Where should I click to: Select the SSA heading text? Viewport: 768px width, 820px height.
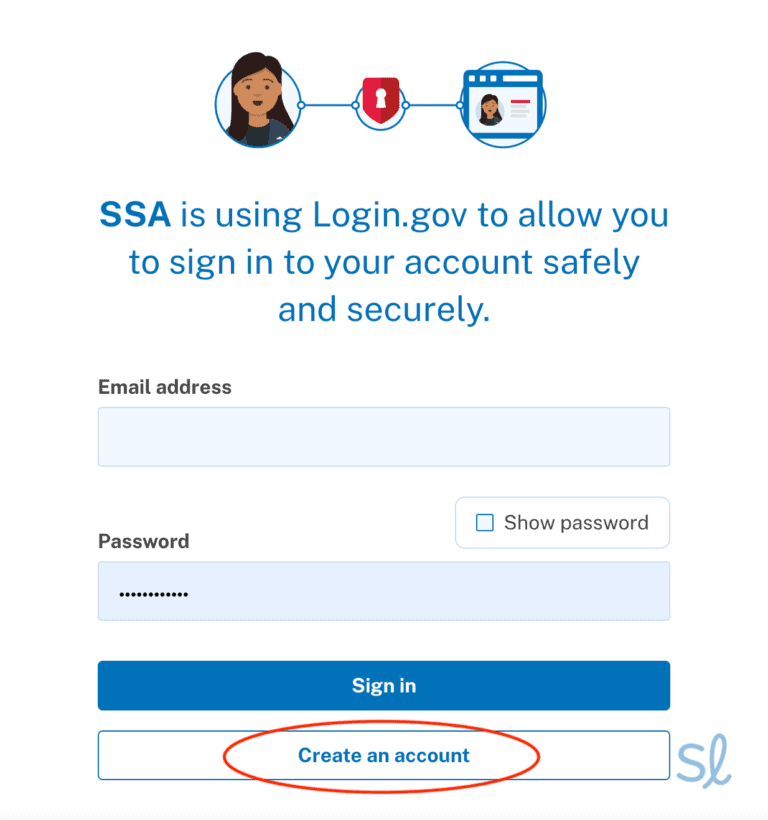pyautogui.click(x=135, y=214)
